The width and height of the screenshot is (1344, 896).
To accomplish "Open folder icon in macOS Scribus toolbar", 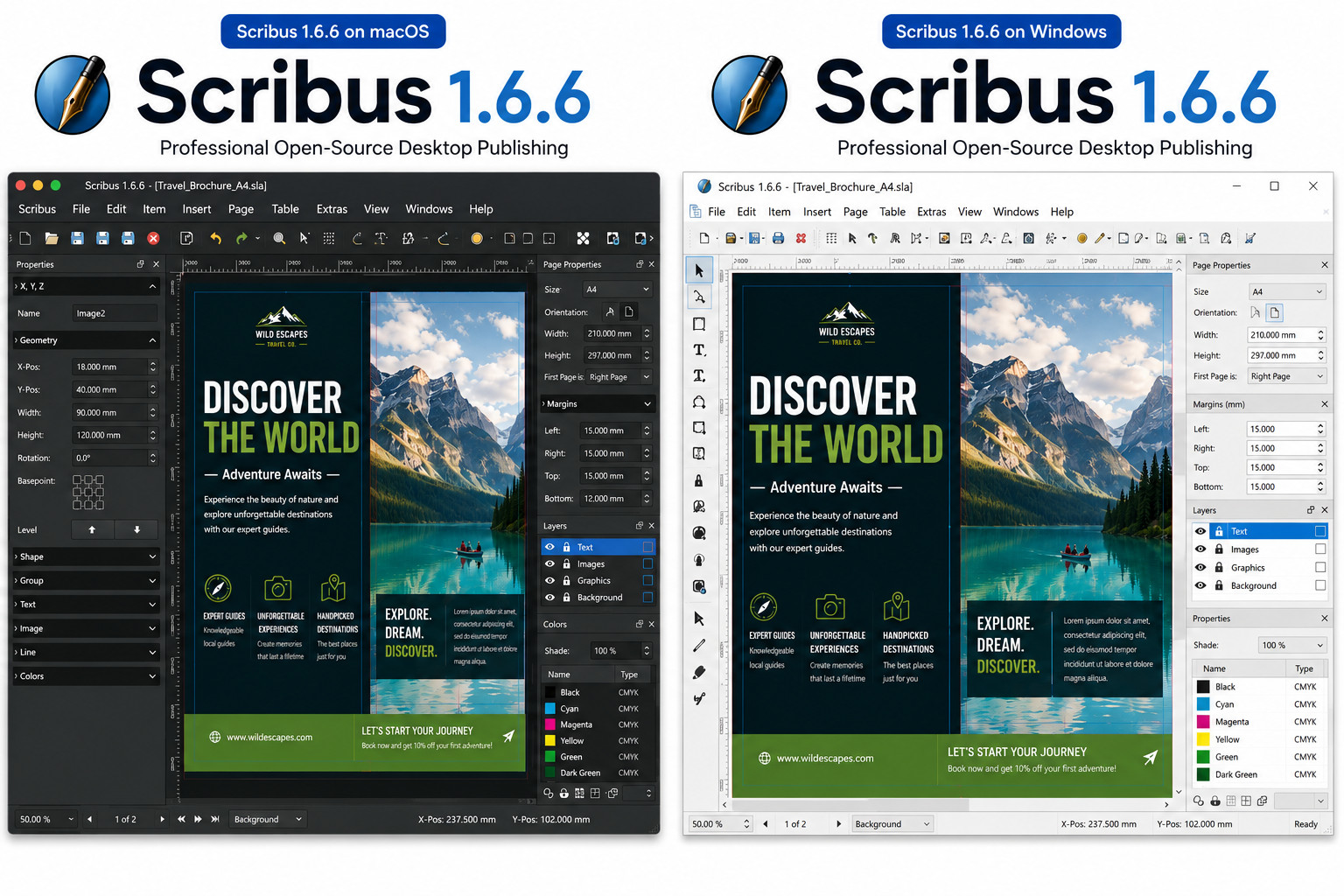I will tap(52, 238).
